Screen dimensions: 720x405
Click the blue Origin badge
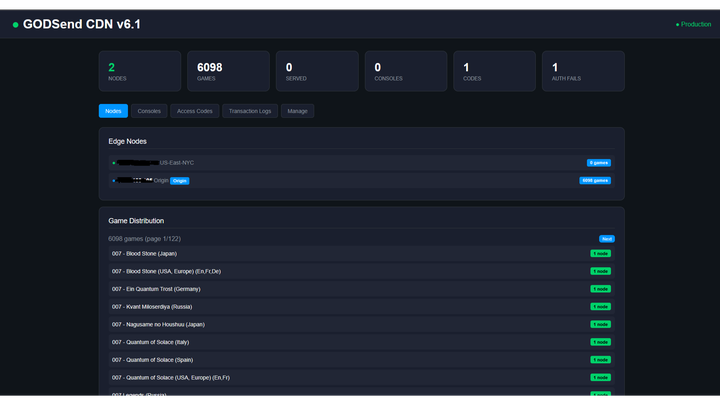point(179,181)
